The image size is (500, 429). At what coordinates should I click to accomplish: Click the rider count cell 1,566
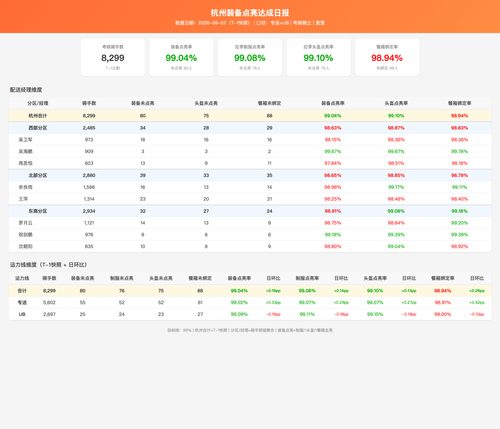pos(89,187)
